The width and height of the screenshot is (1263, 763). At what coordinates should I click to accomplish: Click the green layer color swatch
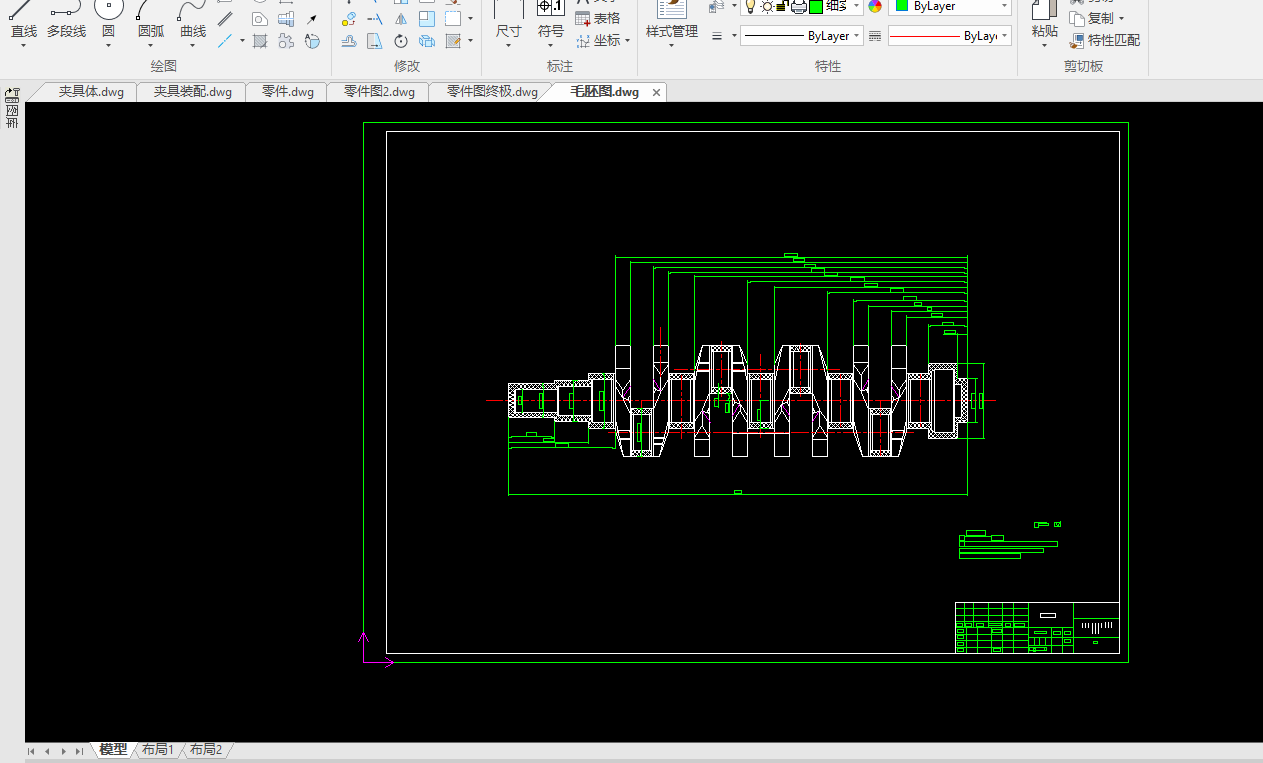pyautogui.click(x=815, y=7)
